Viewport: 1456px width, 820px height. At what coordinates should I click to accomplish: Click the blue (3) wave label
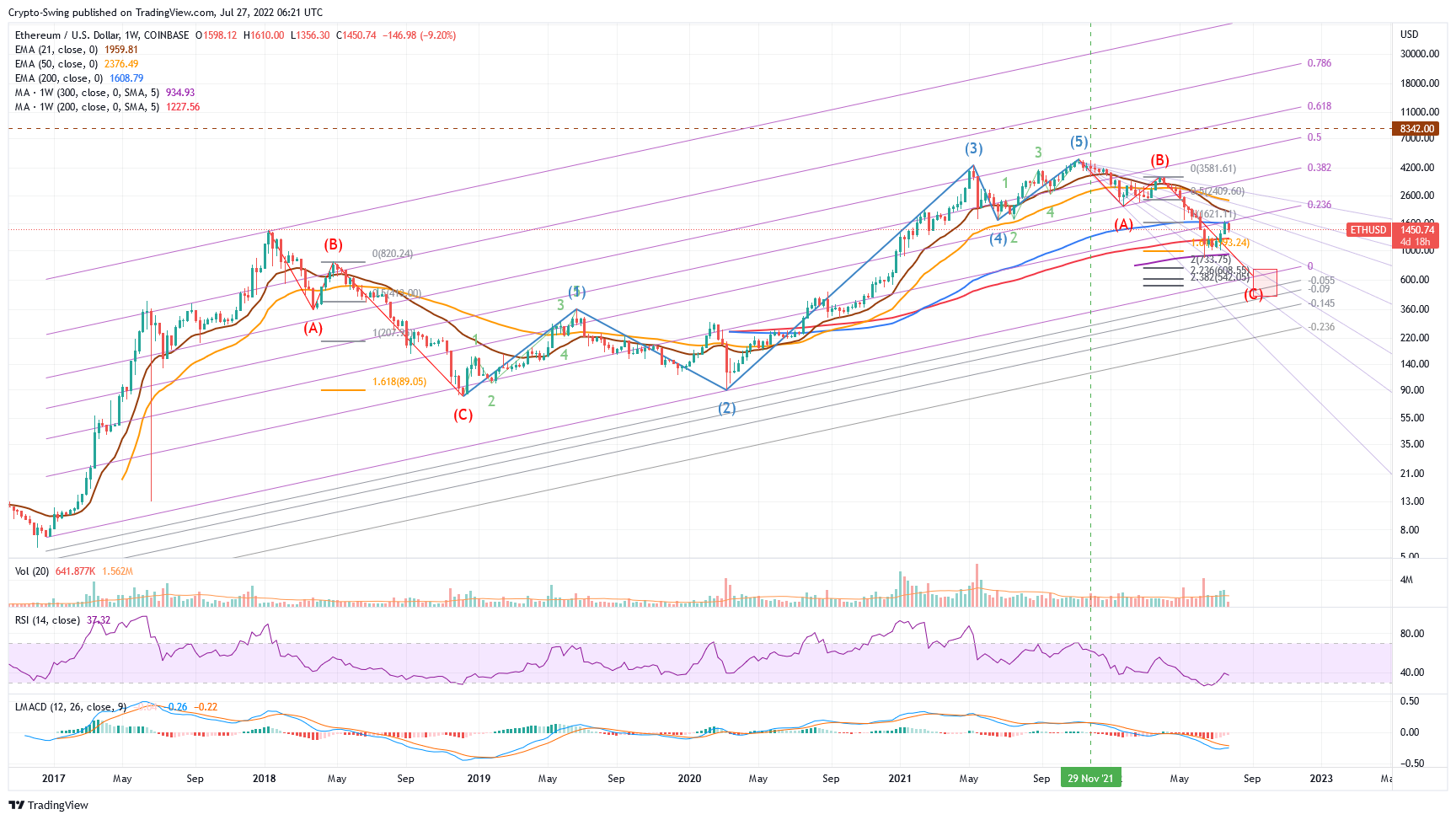tap(973, 149)
